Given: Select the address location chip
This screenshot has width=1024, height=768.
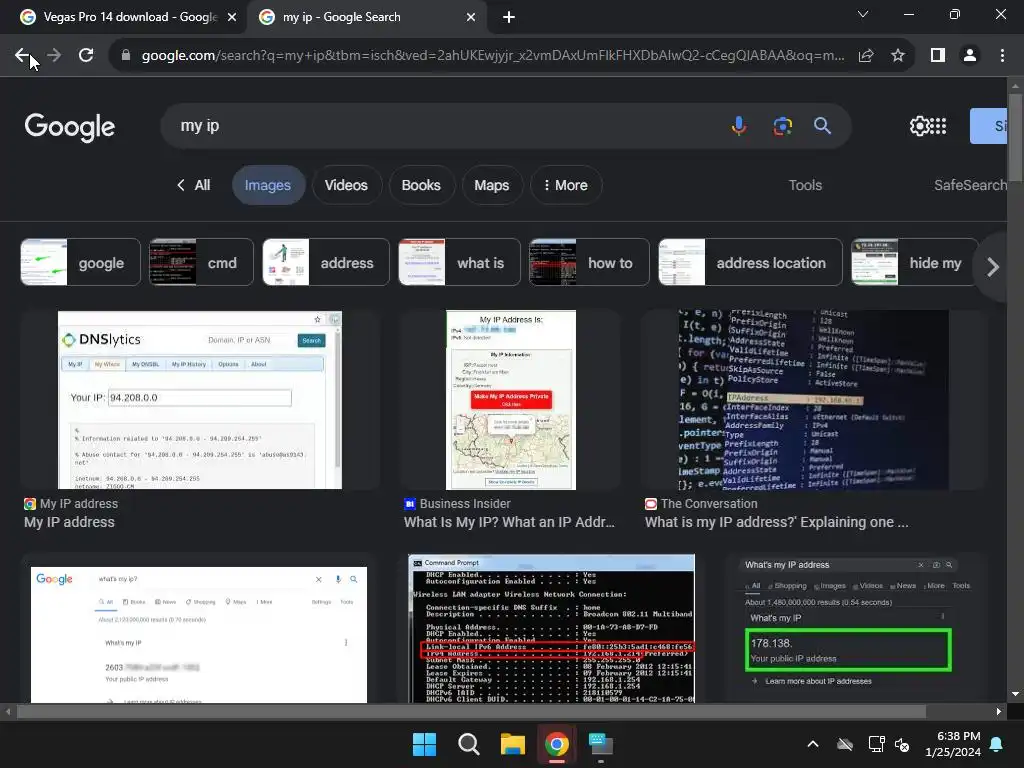Looking at the screenshot, I should 750,263.
